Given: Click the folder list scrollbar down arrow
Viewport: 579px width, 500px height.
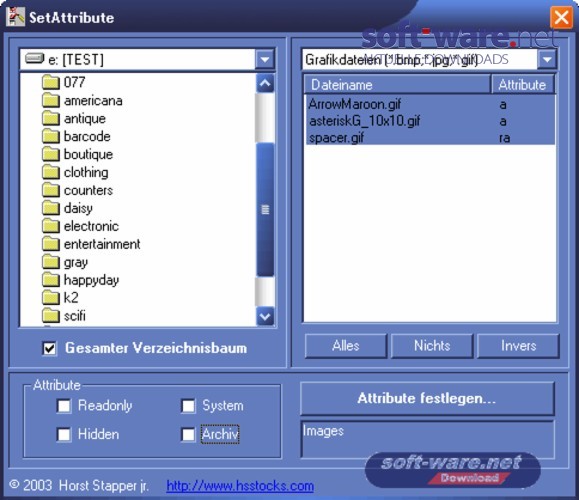Looking at the screenshot, I should (265, 316).
